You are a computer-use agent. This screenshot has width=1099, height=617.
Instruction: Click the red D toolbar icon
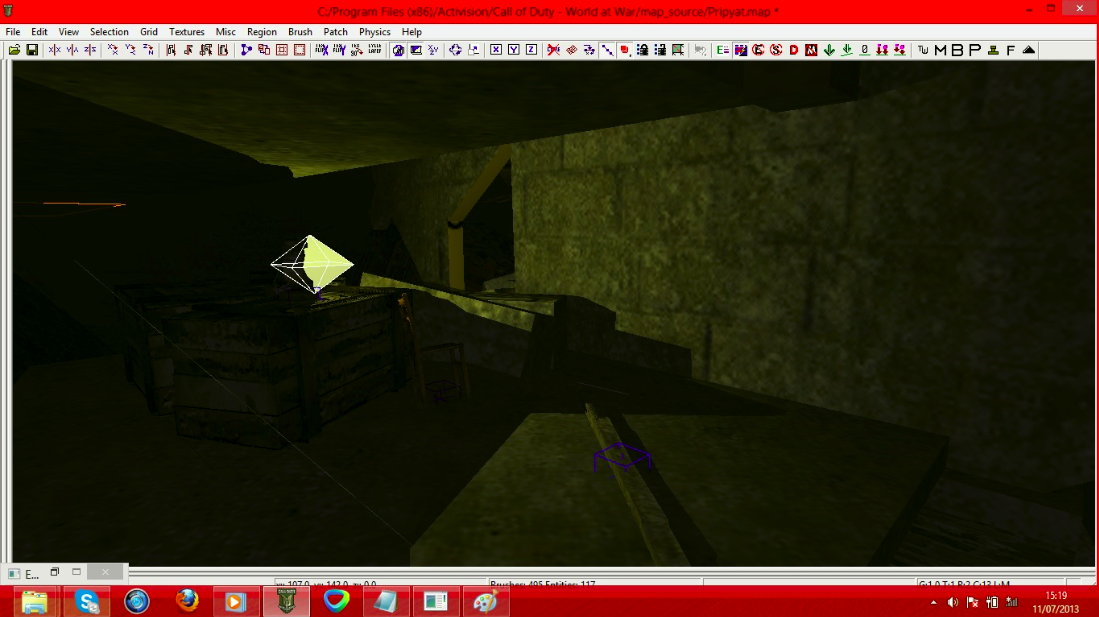793,50
